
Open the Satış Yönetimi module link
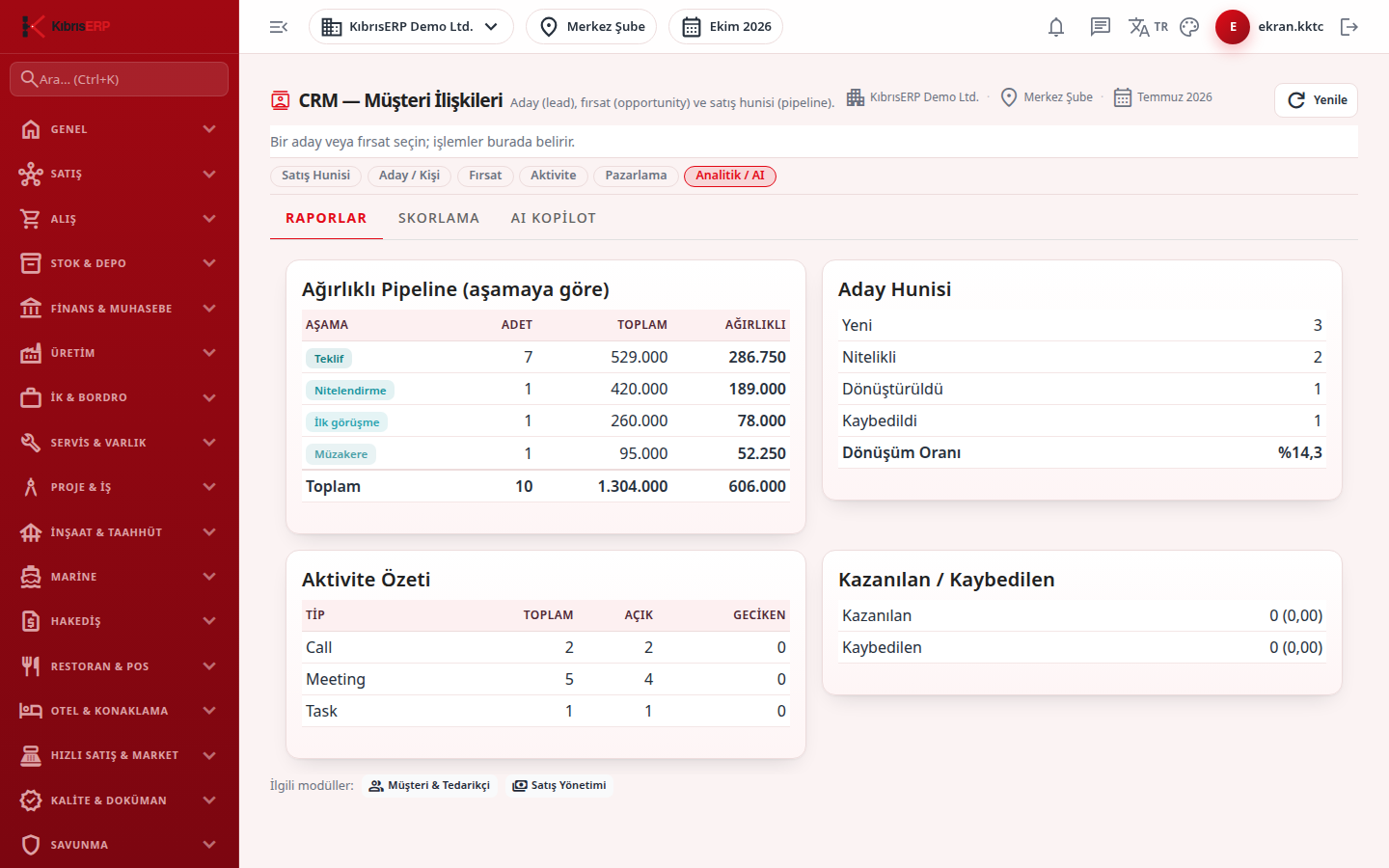559,786
